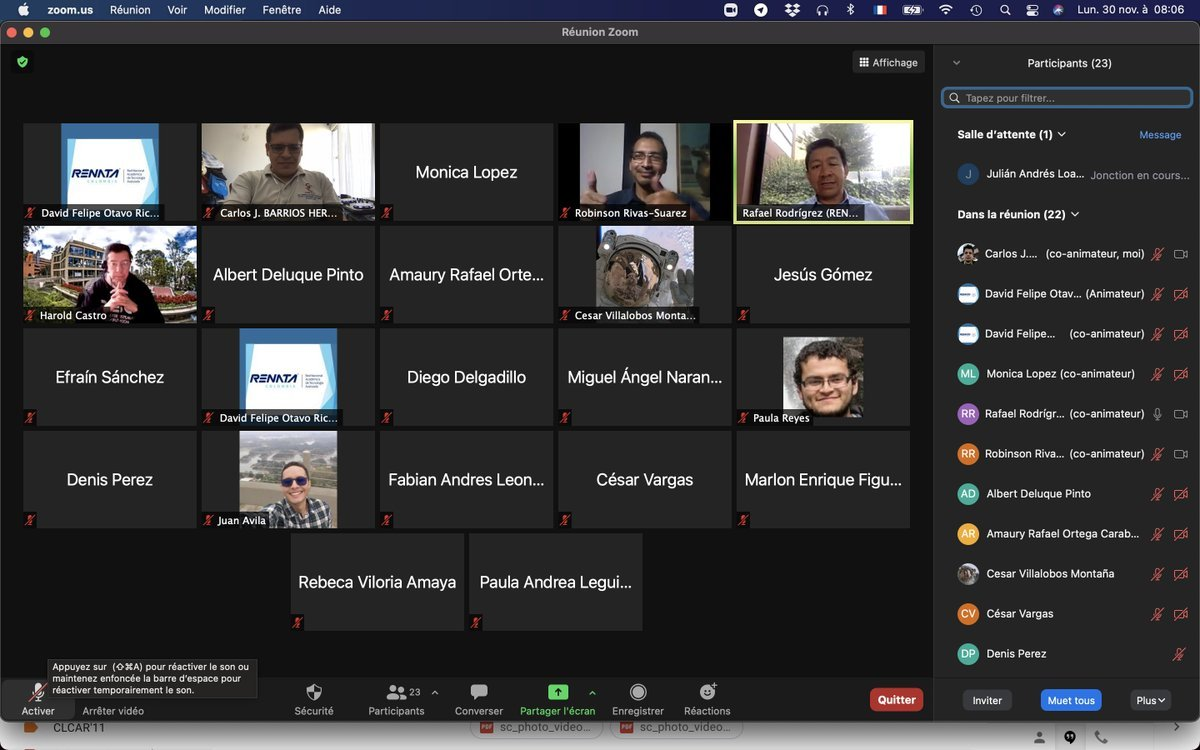This screenshot has height=750, width=1200.
Task: Click the green encryption shield icon
Action: (22, 62)
